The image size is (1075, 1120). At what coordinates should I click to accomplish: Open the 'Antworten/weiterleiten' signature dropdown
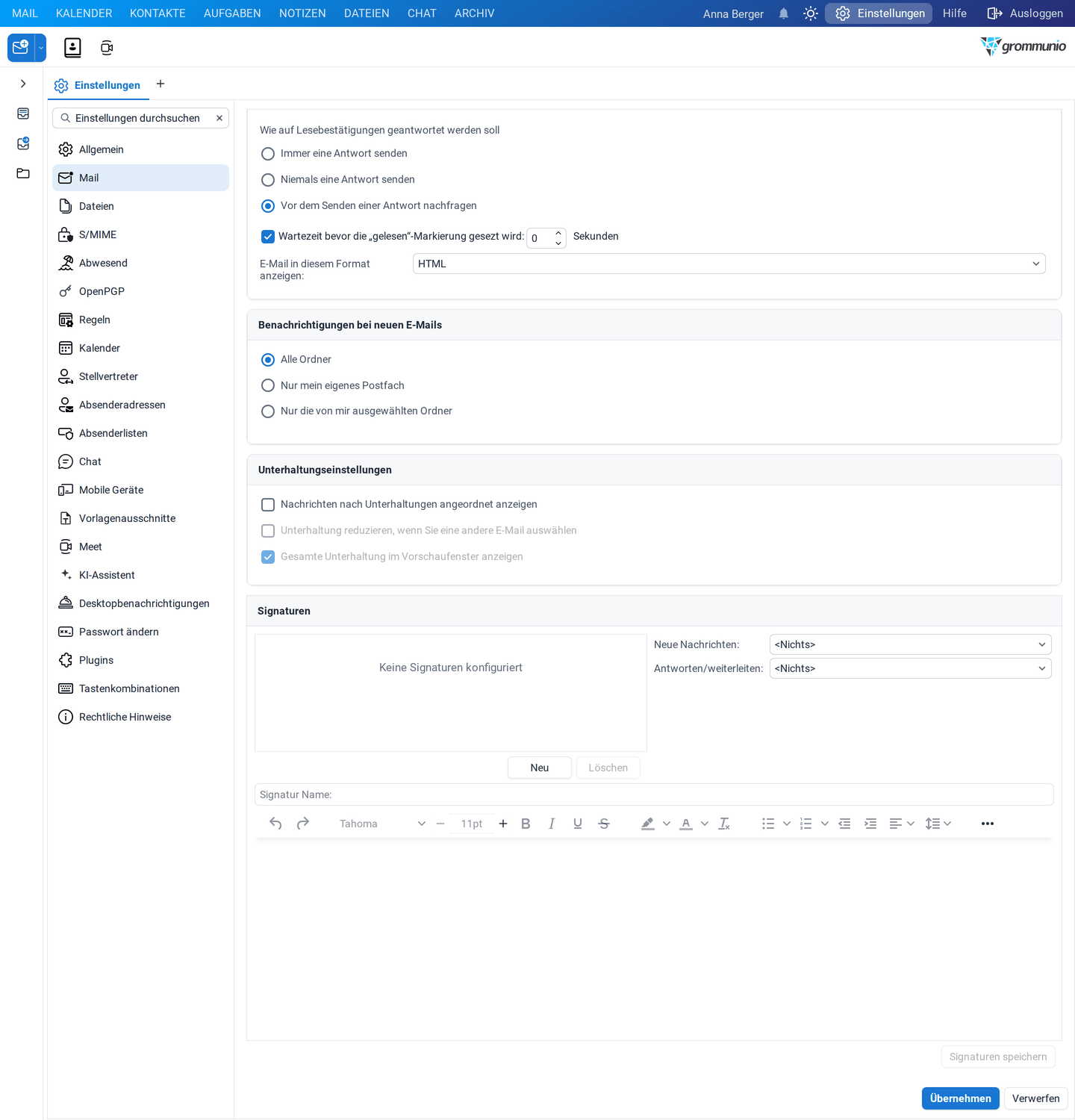[910, 668]
